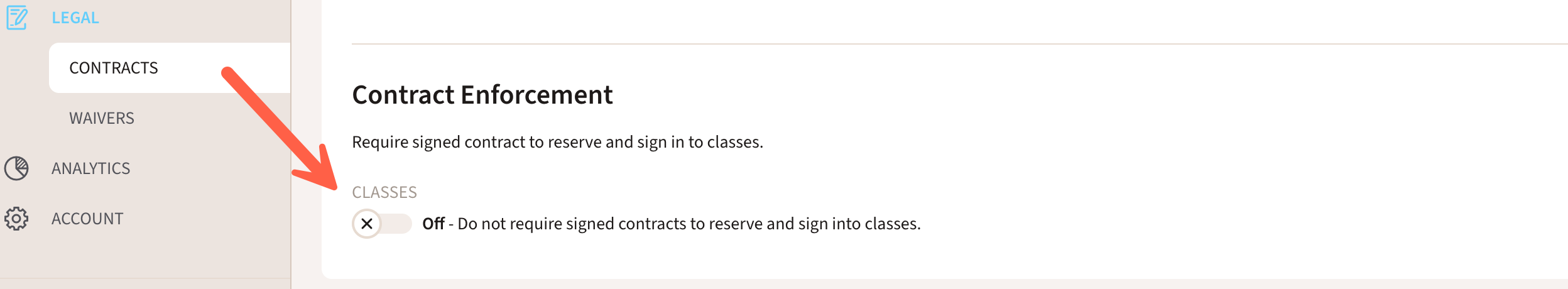Viewport: 1568px width, 289px height.
Task: Go to the ANALYTICS section
Action: 91,168
